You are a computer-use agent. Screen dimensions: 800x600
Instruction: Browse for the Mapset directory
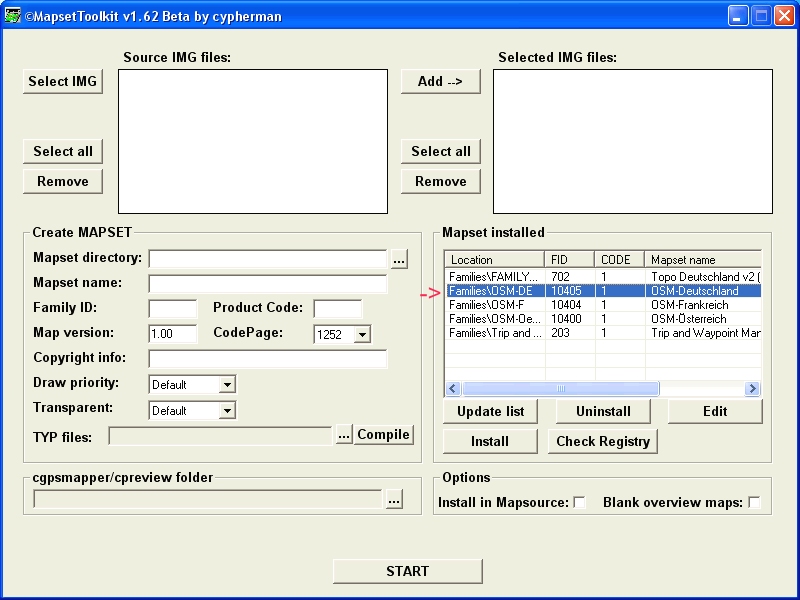(399, 260)
